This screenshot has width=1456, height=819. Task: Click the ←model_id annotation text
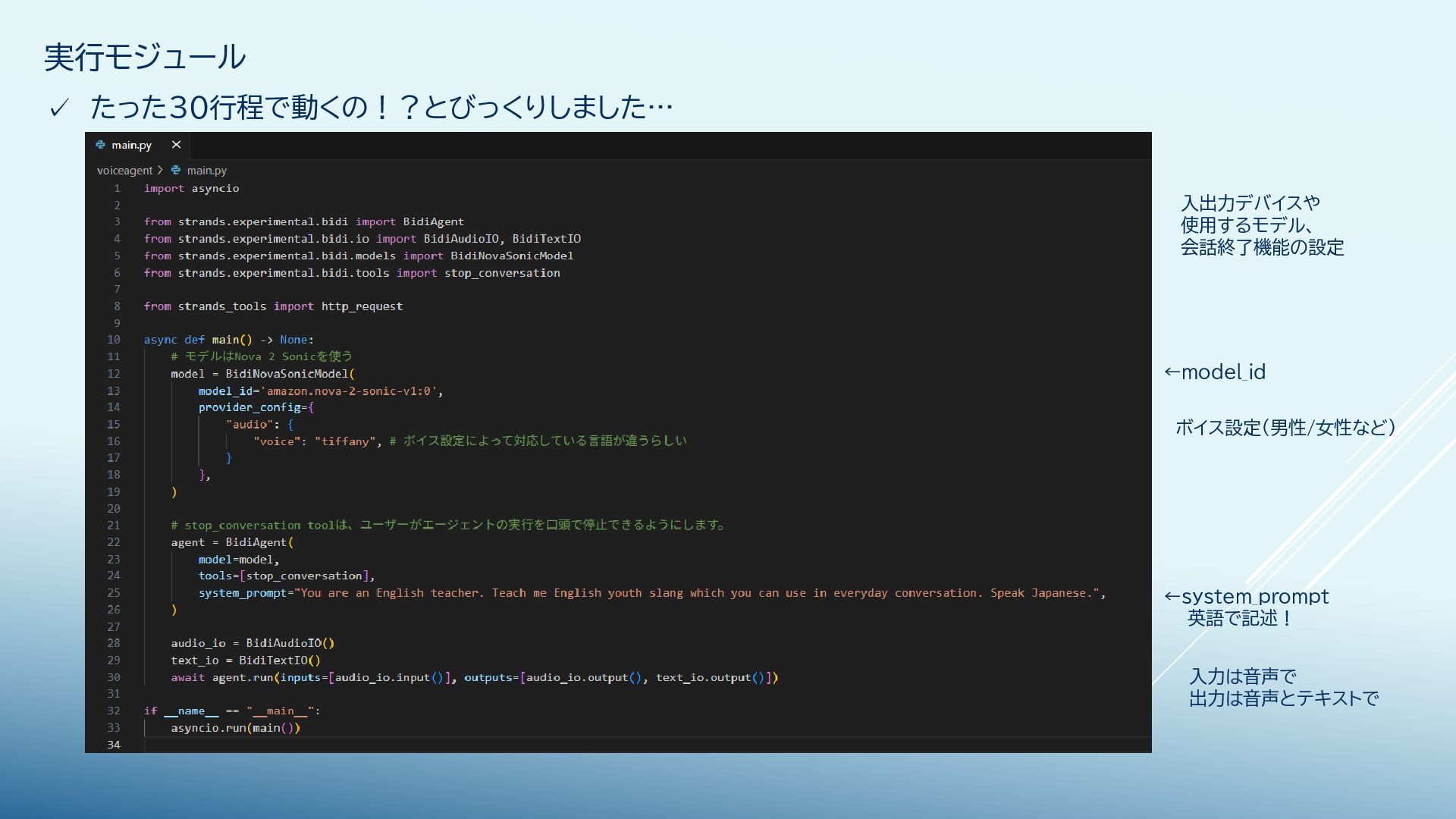coord(1215,372)
